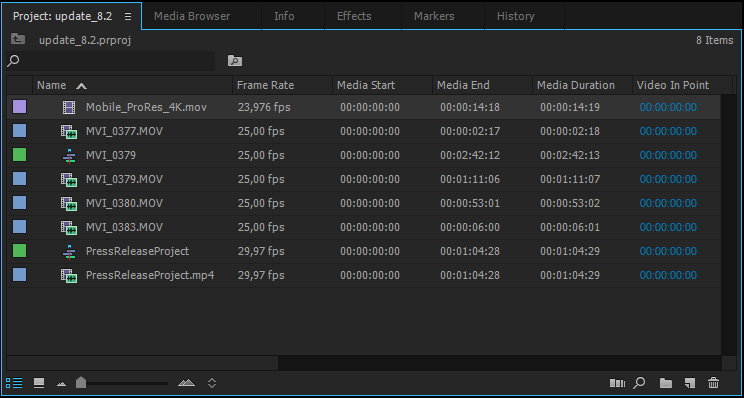Open sort icons up-down arrows control
744x398 pixels.
click(212, 383)
